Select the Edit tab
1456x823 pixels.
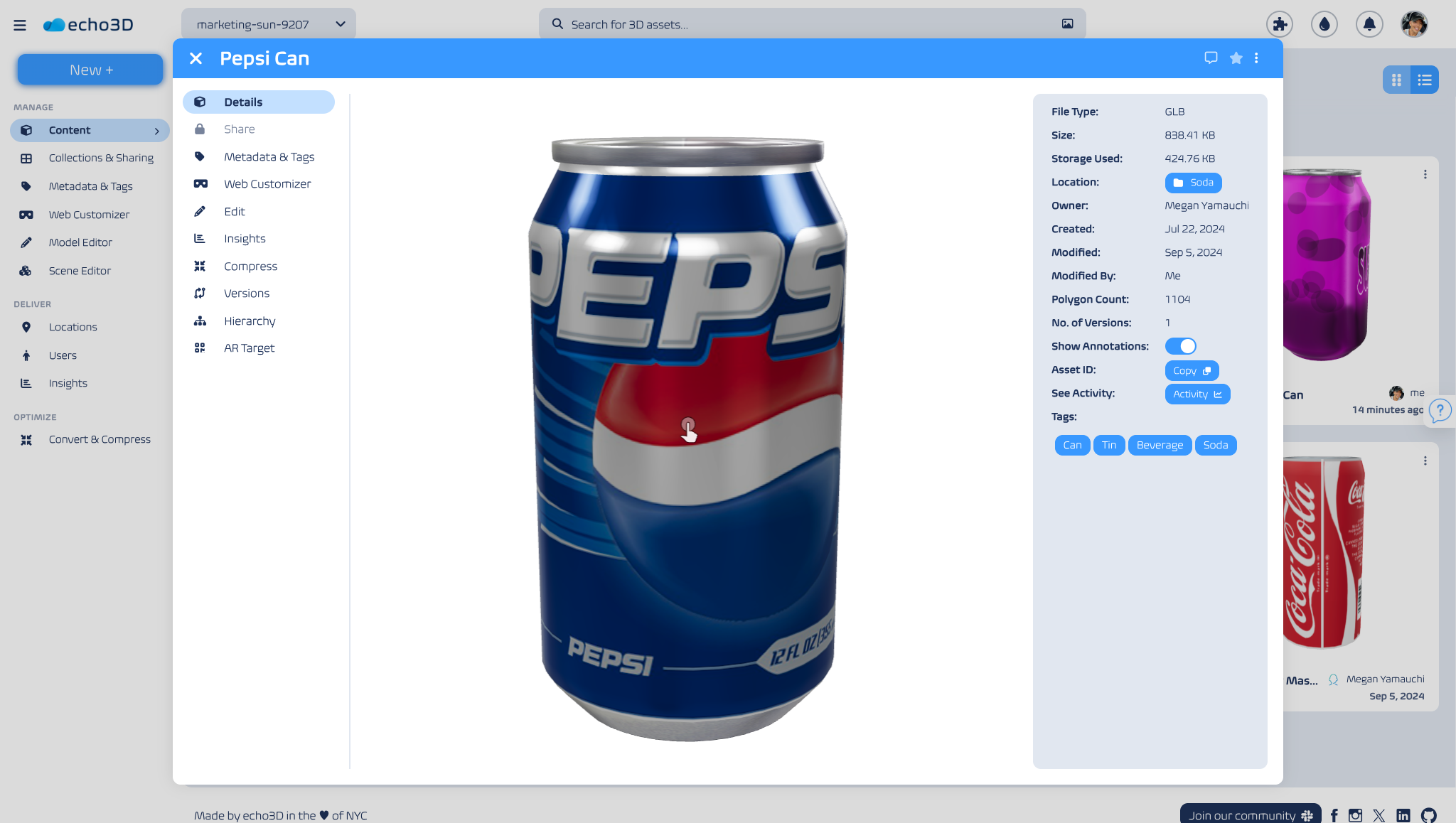(x=259, y=211)
